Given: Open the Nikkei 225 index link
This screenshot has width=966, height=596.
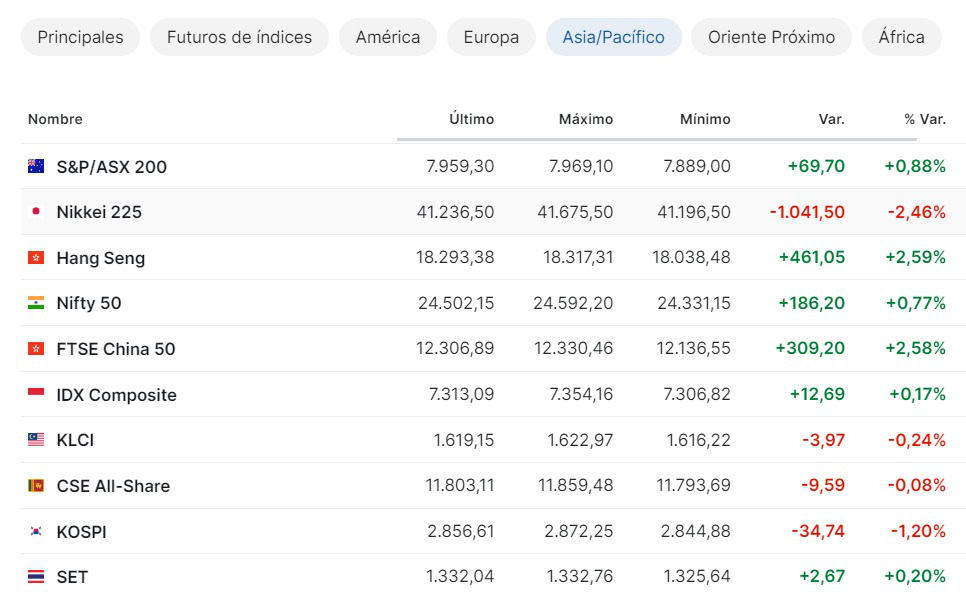Looking at the screenshot, I should [99, 212].
